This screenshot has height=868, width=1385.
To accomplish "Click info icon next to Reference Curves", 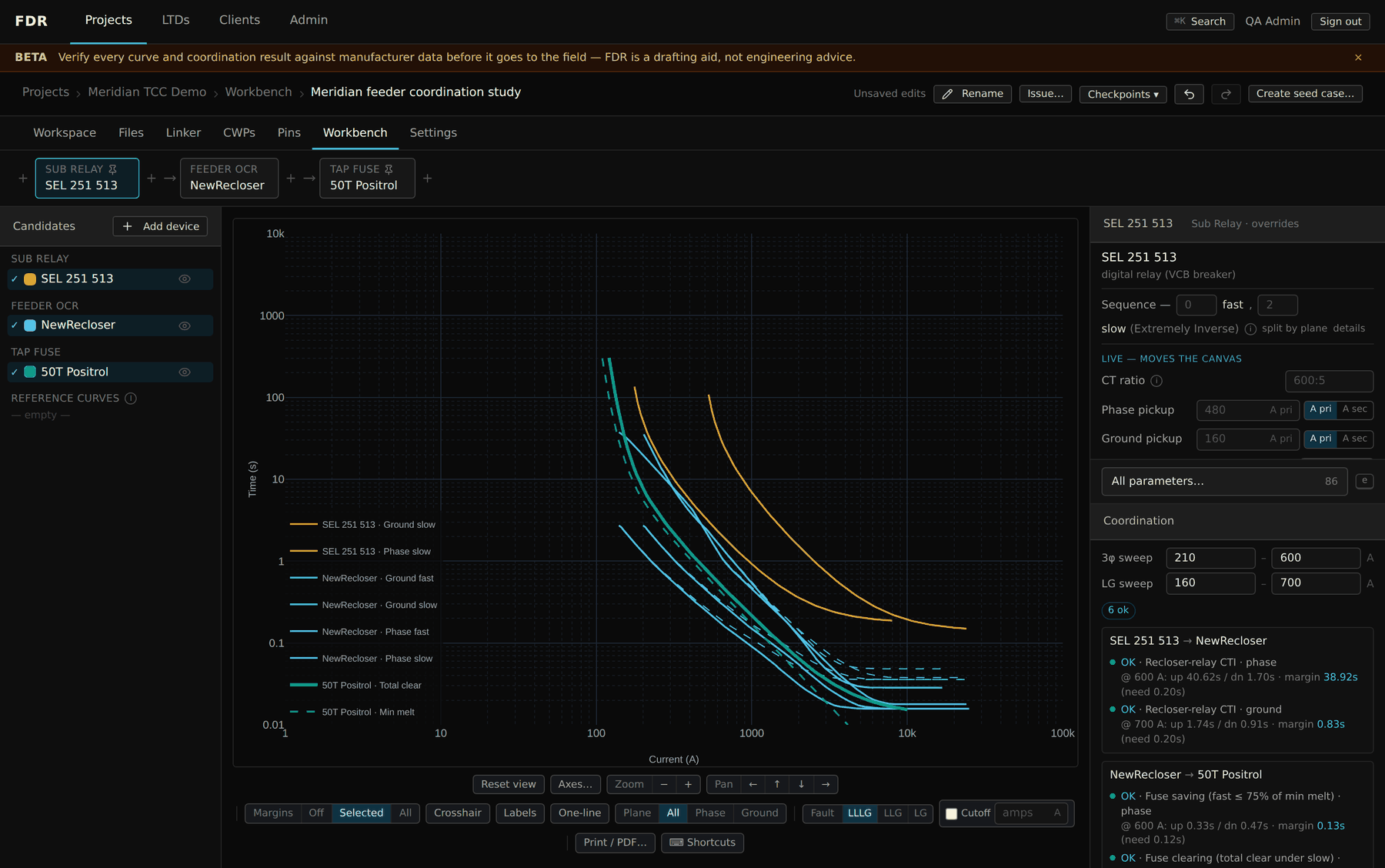I will point(131,399).
